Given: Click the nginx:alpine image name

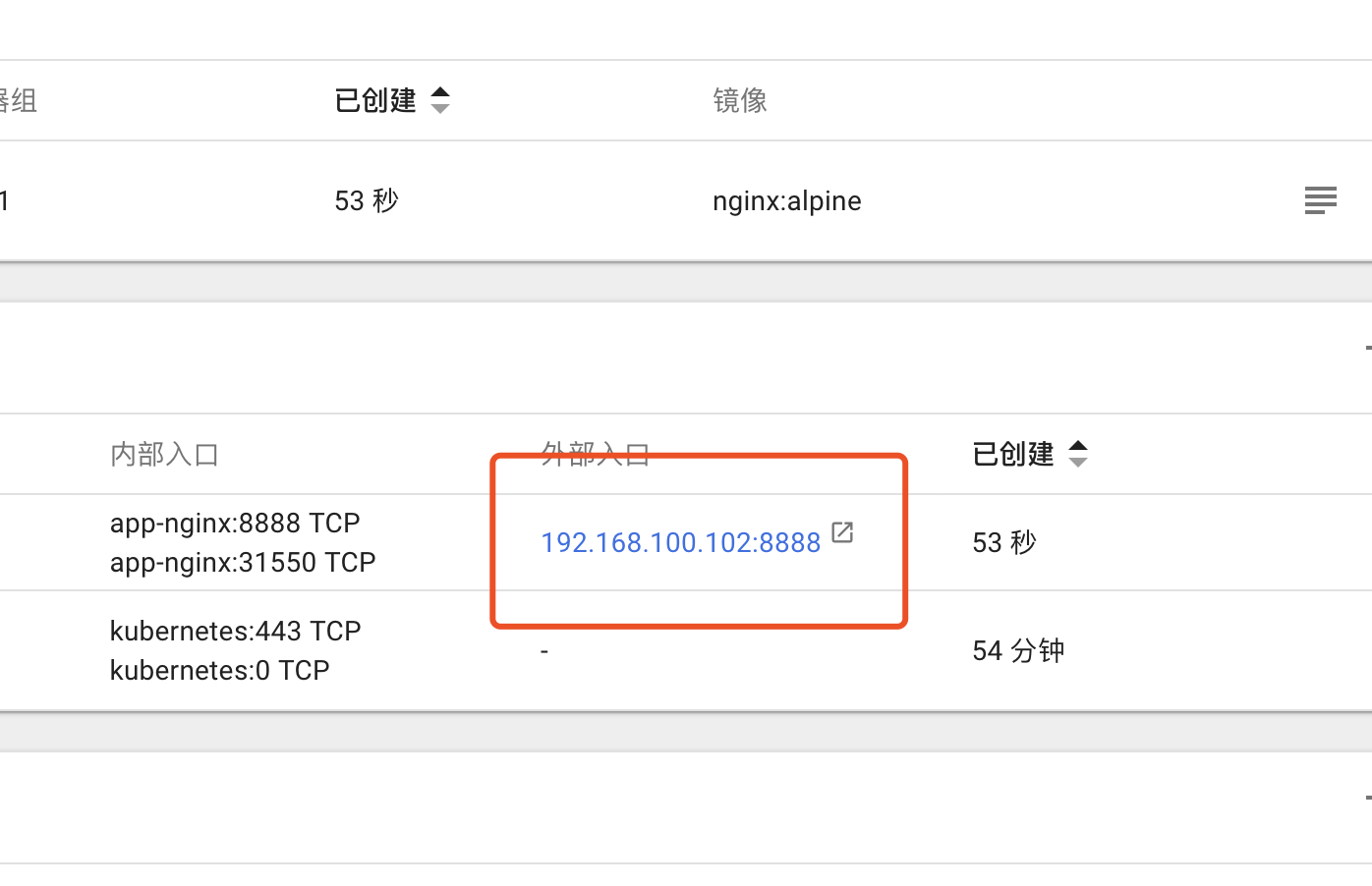Looking at the screenshot, I should (786, 201).
